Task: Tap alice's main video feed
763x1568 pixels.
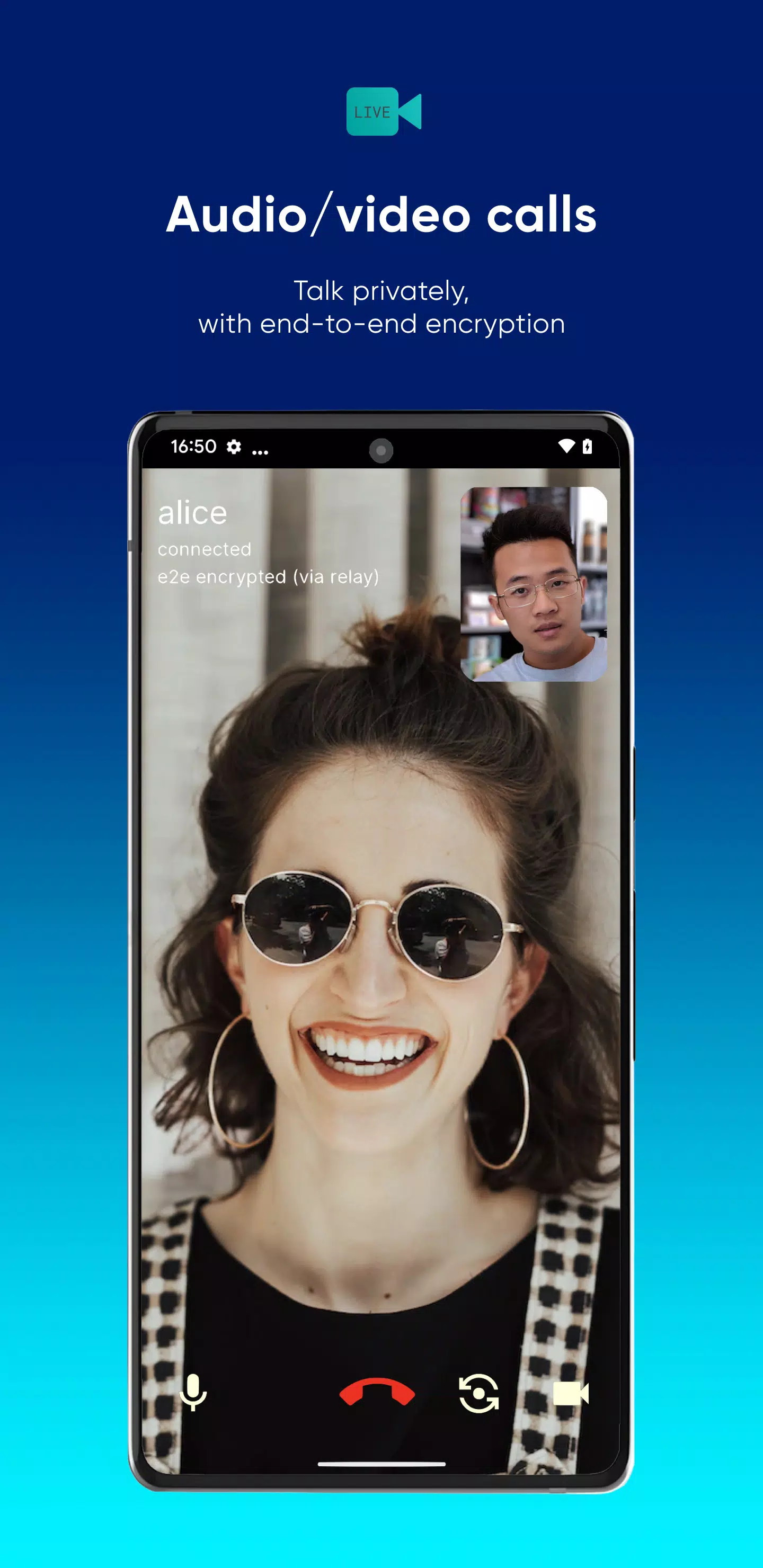Action: (381, 974)
